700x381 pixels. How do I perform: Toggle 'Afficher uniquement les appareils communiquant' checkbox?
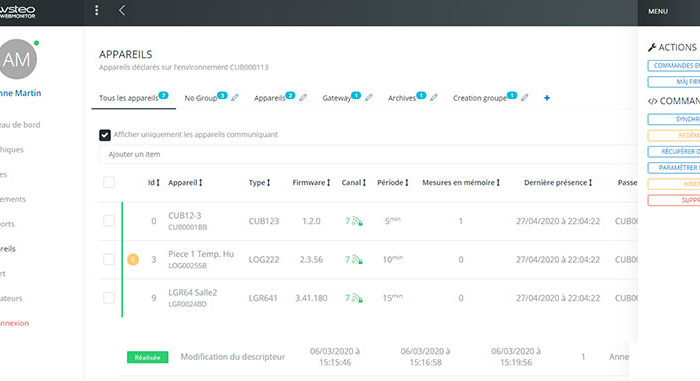pyautogui.click(x=105, y=135)
